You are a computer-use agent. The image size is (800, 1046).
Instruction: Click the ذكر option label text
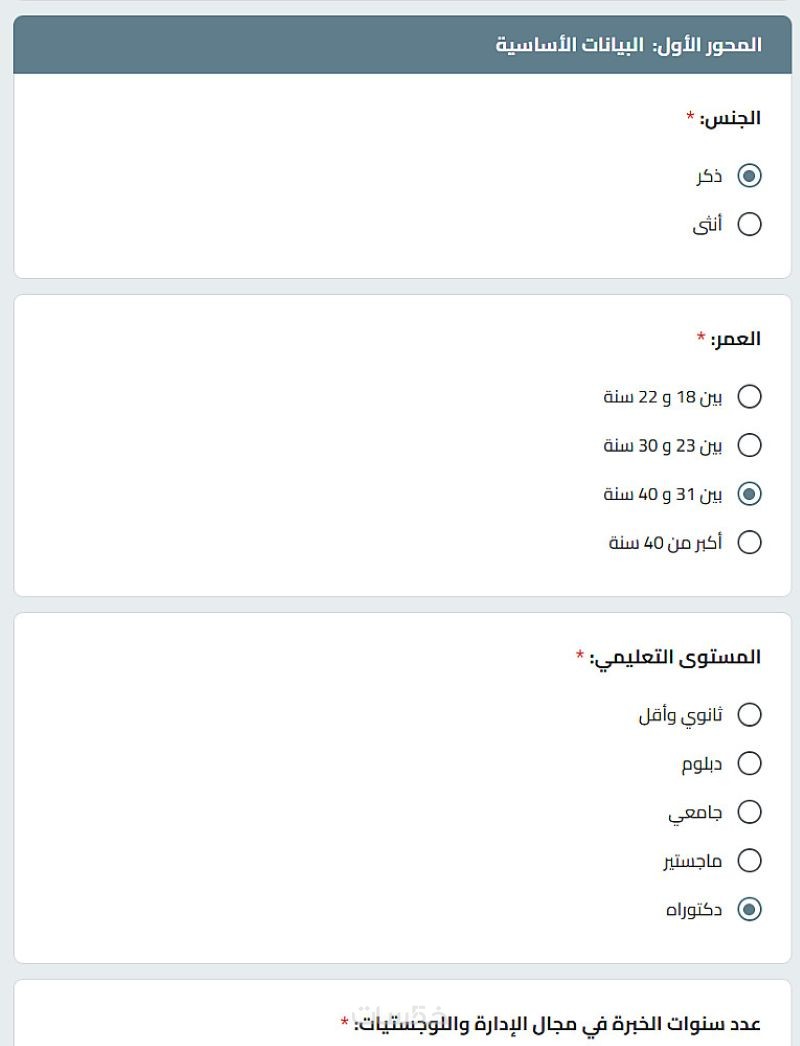(709, 176)
